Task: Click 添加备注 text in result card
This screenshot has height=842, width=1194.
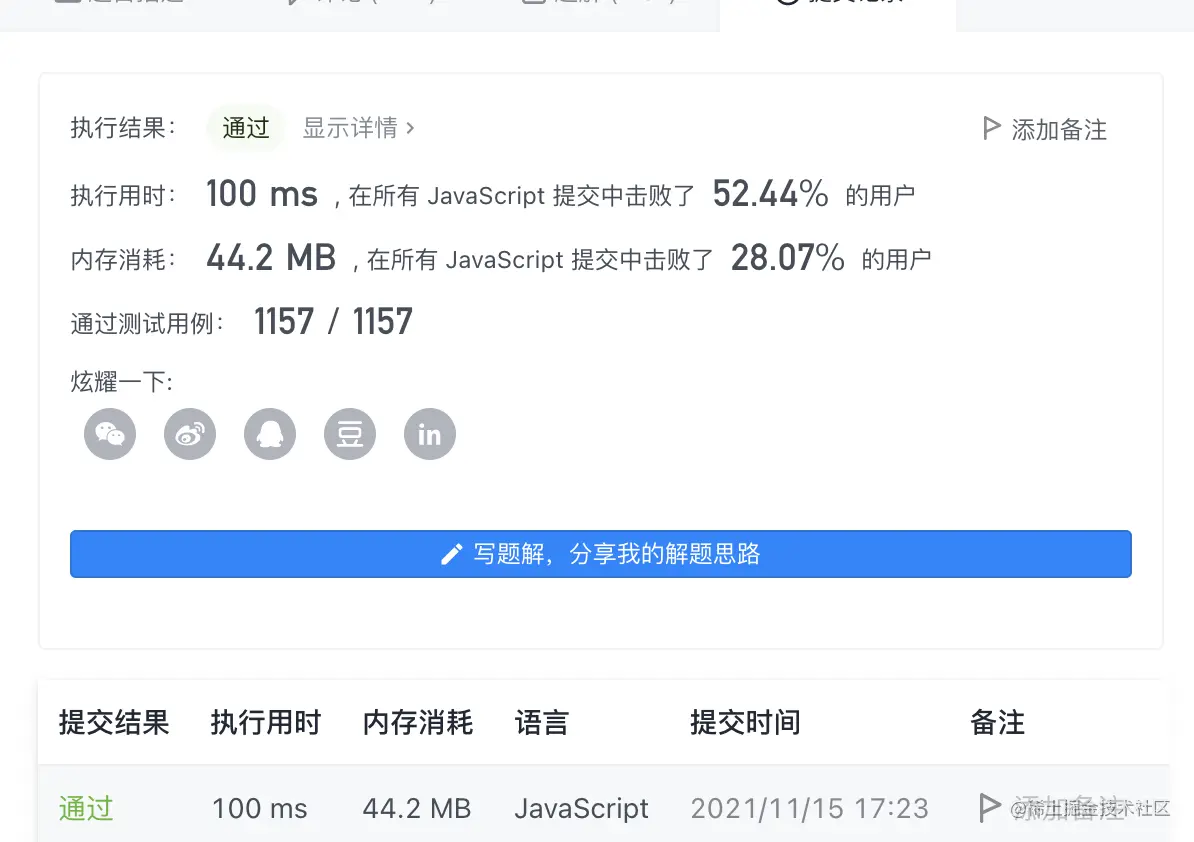Action: coord(1058,129)
